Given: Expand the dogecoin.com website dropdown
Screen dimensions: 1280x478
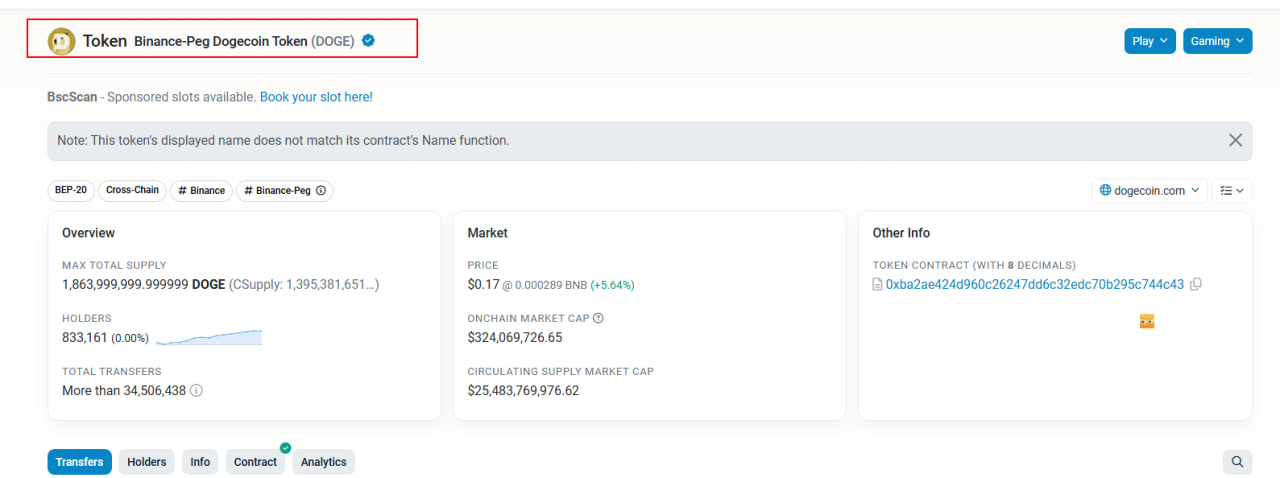Looking at the screenshot, I should pos(1149,190).
